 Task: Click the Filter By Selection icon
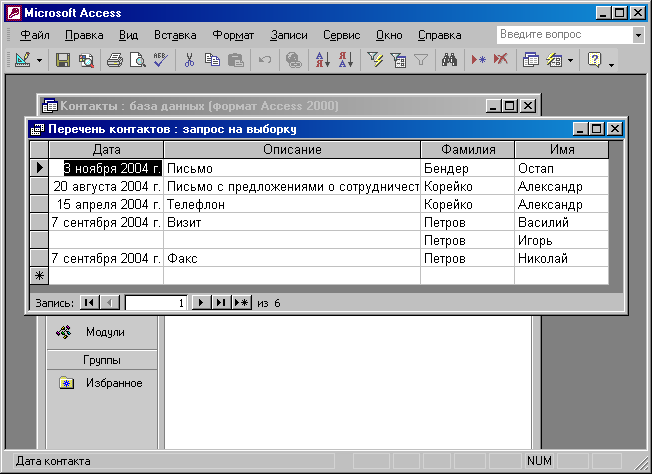(375, 60)
